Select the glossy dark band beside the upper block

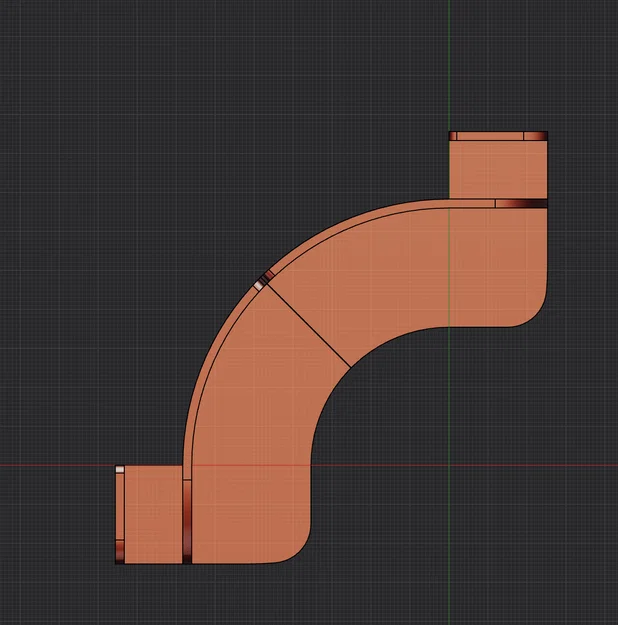pos(522,204)
